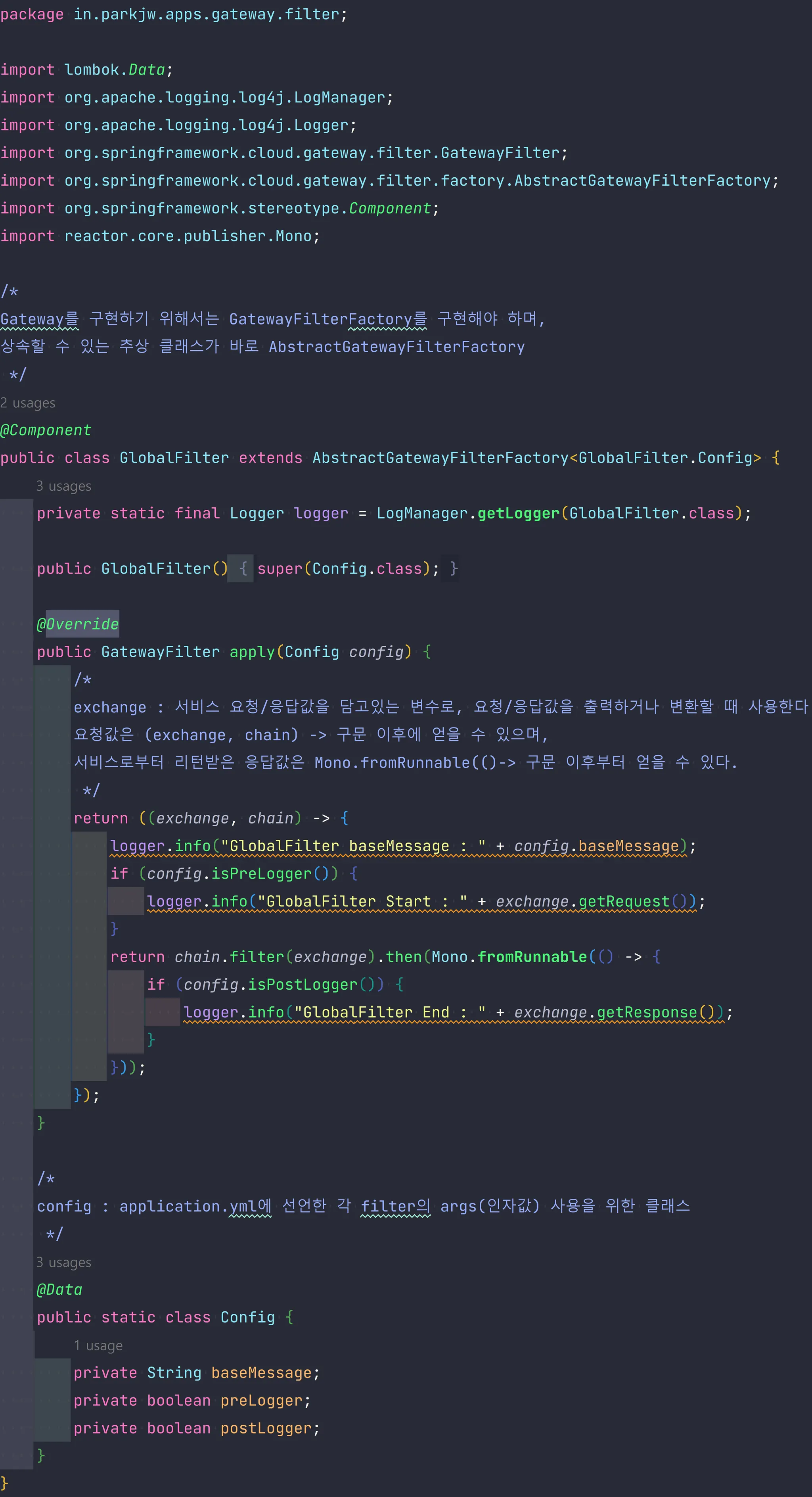
Task: Click folded closing brace after super(Config.class)
Action: point(454,568)
